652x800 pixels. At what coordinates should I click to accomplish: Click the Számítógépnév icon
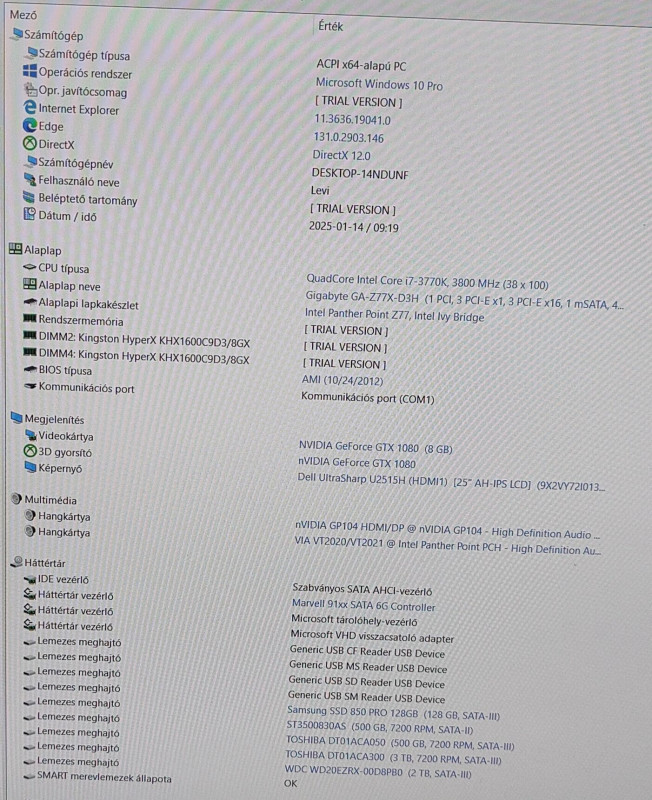(x=31, y=162)
